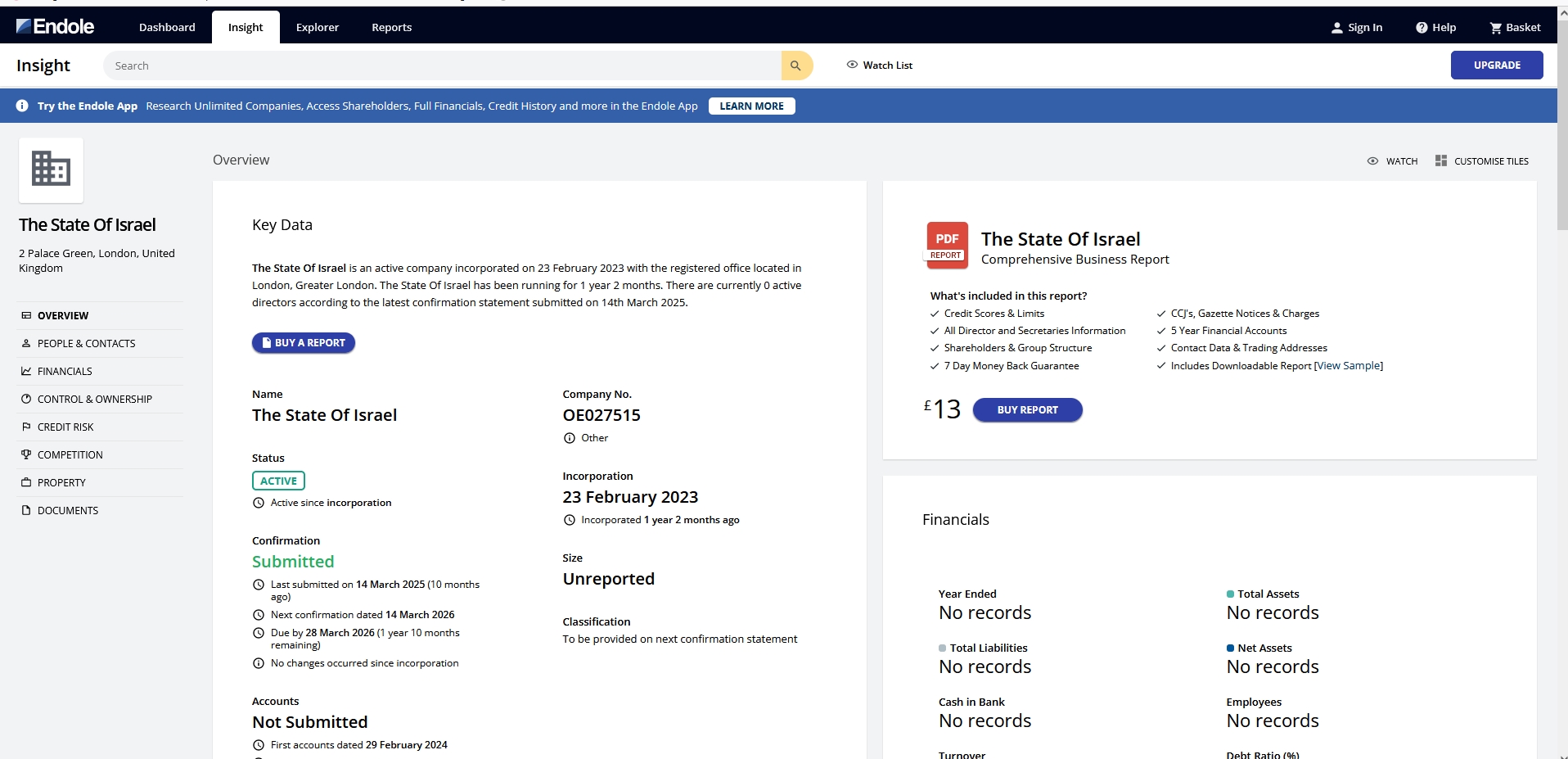1568x759 pixels.
Task: Click the Sign In person icon
Action: coord(1337,28)
